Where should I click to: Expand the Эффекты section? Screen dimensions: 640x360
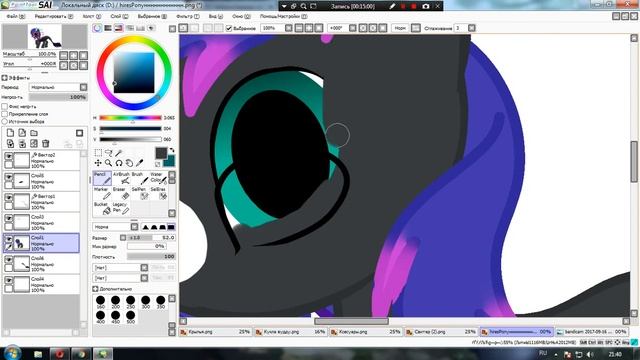point(4,78)
